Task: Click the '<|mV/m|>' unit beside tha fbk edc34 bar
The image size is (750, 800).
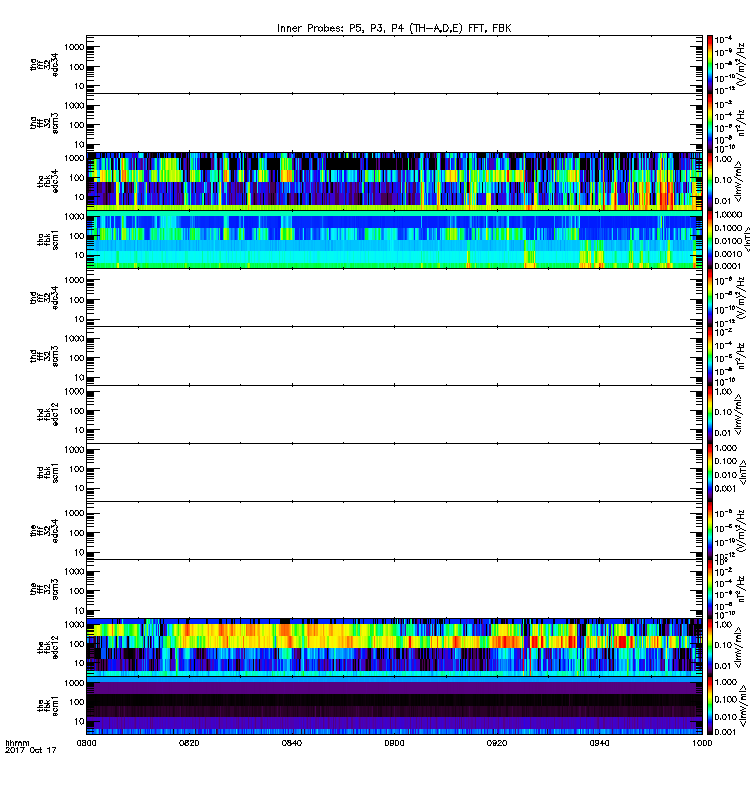Action: click(x=738, y=182)
